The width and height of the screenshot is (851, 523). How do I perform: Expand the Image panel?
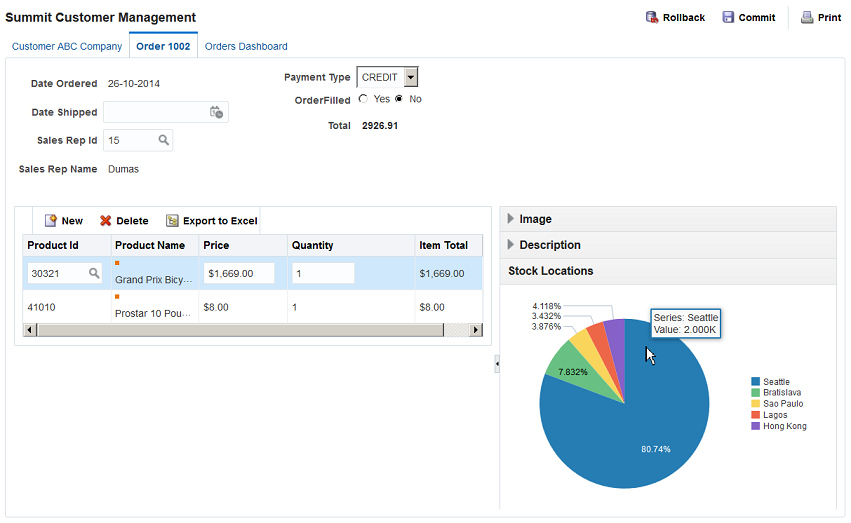[x=510, y=219]
